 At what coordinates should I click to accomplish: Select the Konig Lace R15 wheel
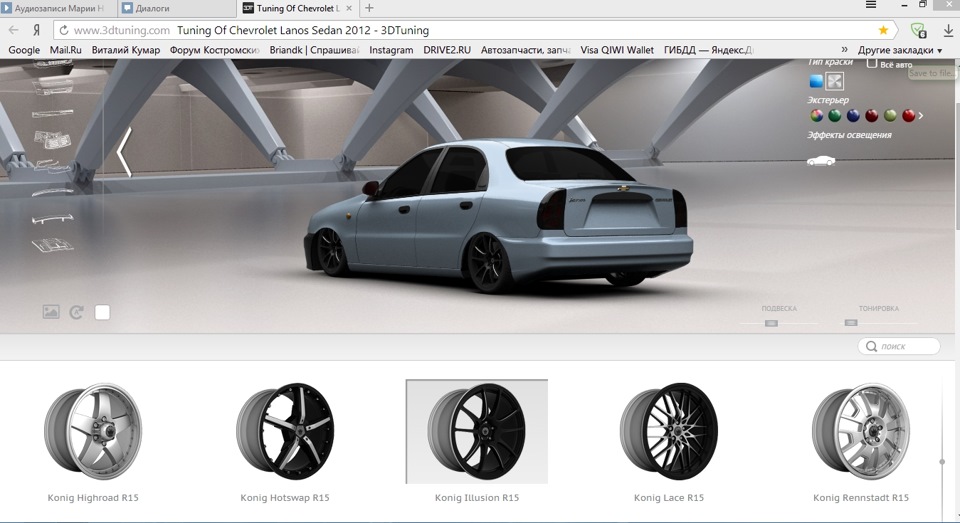click(x=669, y=431)
